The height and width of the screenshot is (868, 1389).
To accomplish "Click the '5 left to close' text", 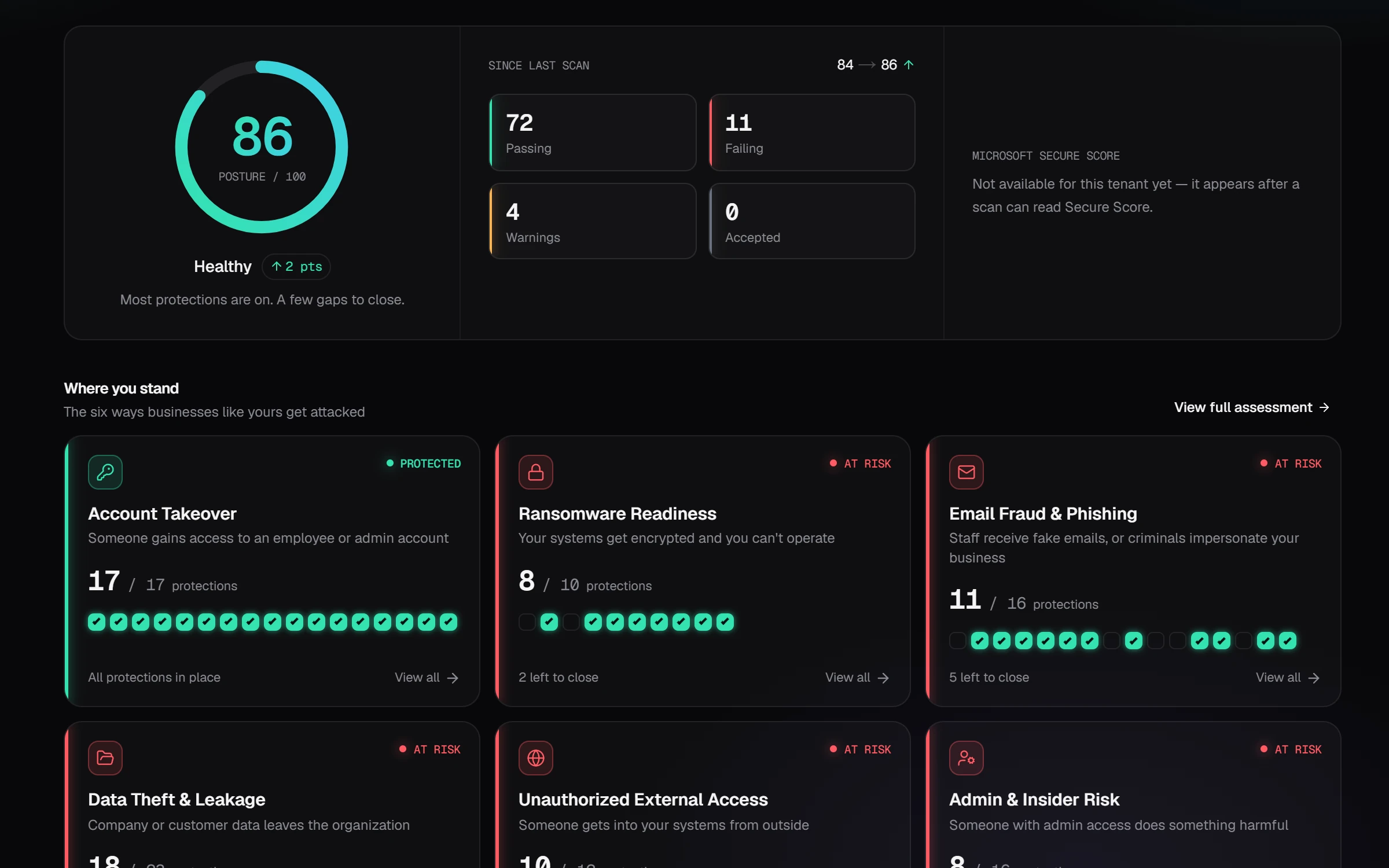I will [989, 678].
